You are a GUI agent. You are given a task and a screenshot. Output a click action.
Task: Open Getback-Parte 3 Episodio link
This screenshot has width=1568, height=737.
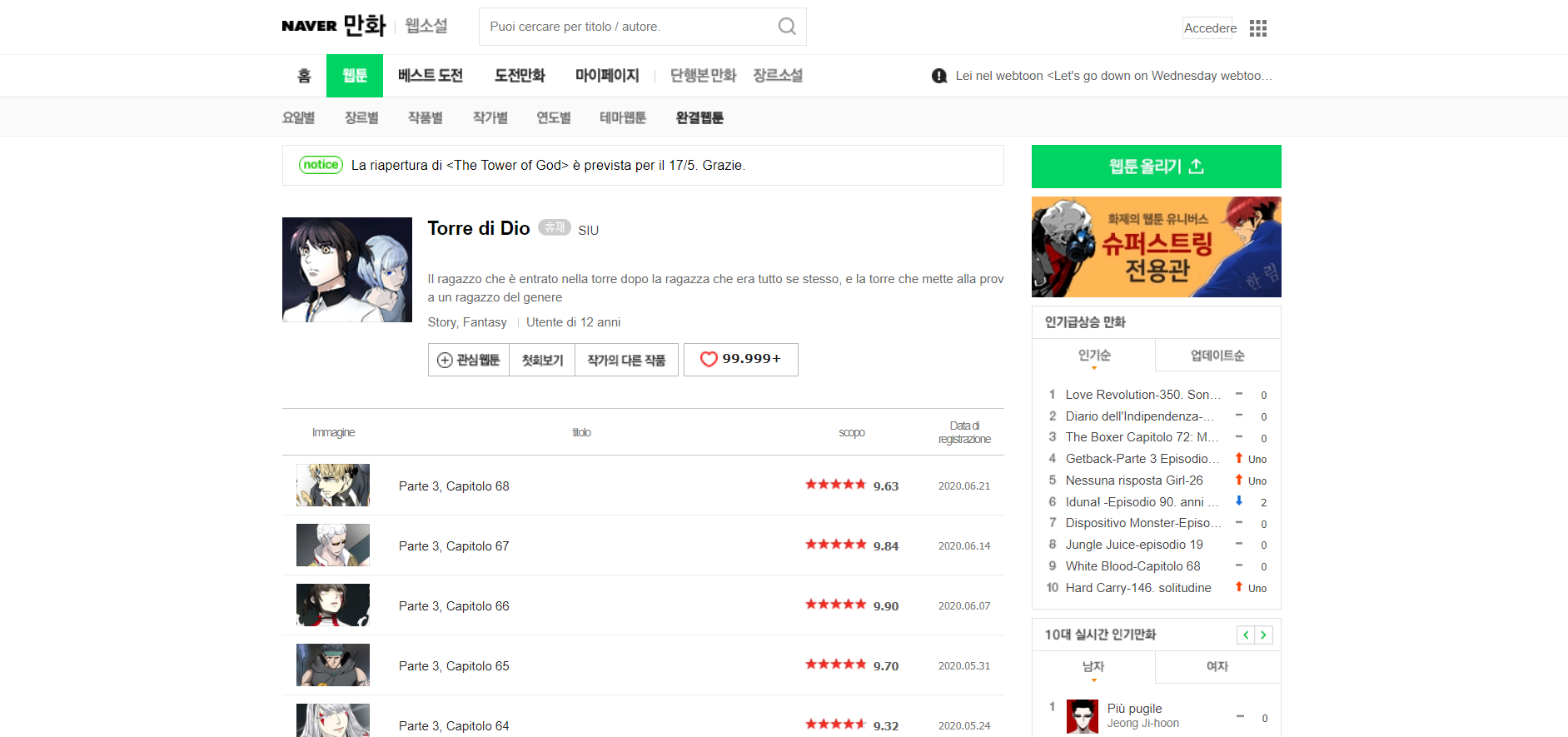1142,459
